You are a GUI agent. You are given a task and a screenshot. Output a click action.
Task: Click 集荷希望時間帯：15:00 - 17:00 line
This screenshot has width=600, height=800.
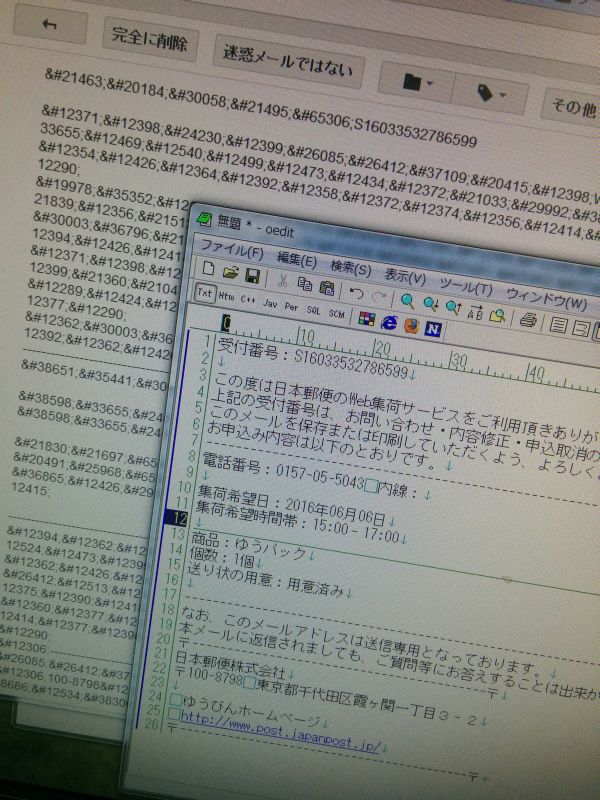[x=298, y=520]
